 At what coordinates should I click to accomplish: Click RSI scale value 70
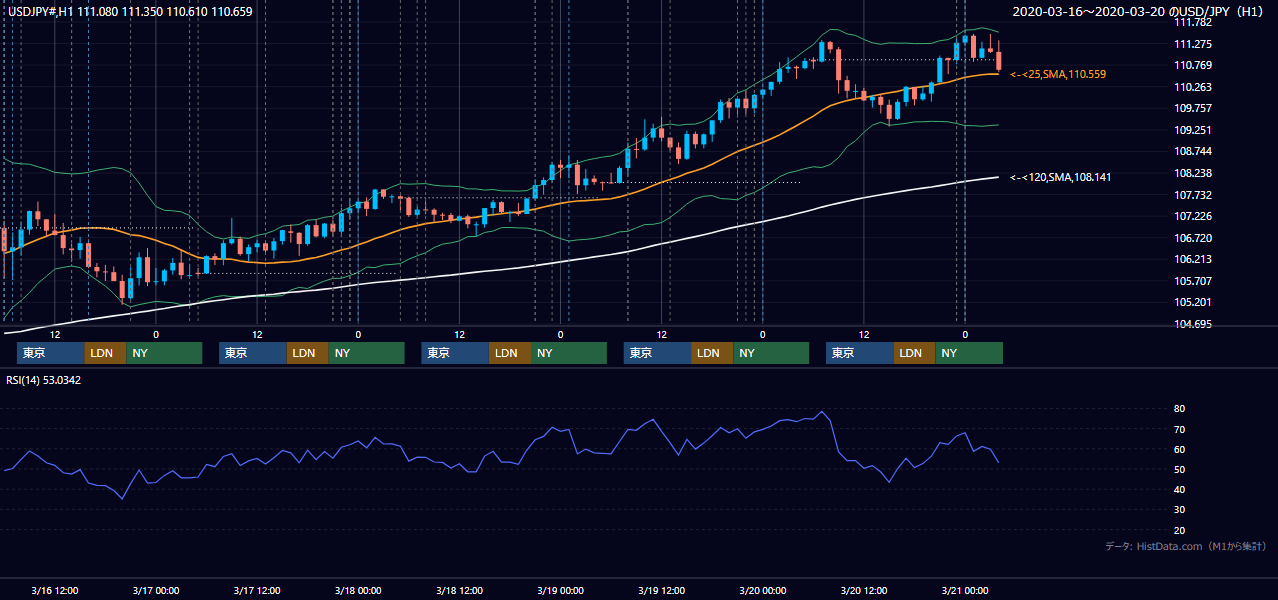(1179, 429)
